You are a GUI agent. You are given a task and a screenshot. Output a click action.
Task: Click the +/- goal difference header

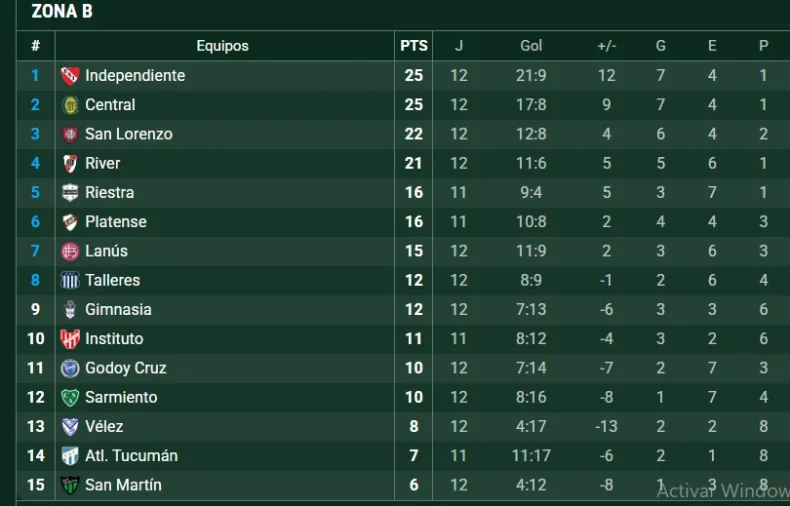[606, 45]
